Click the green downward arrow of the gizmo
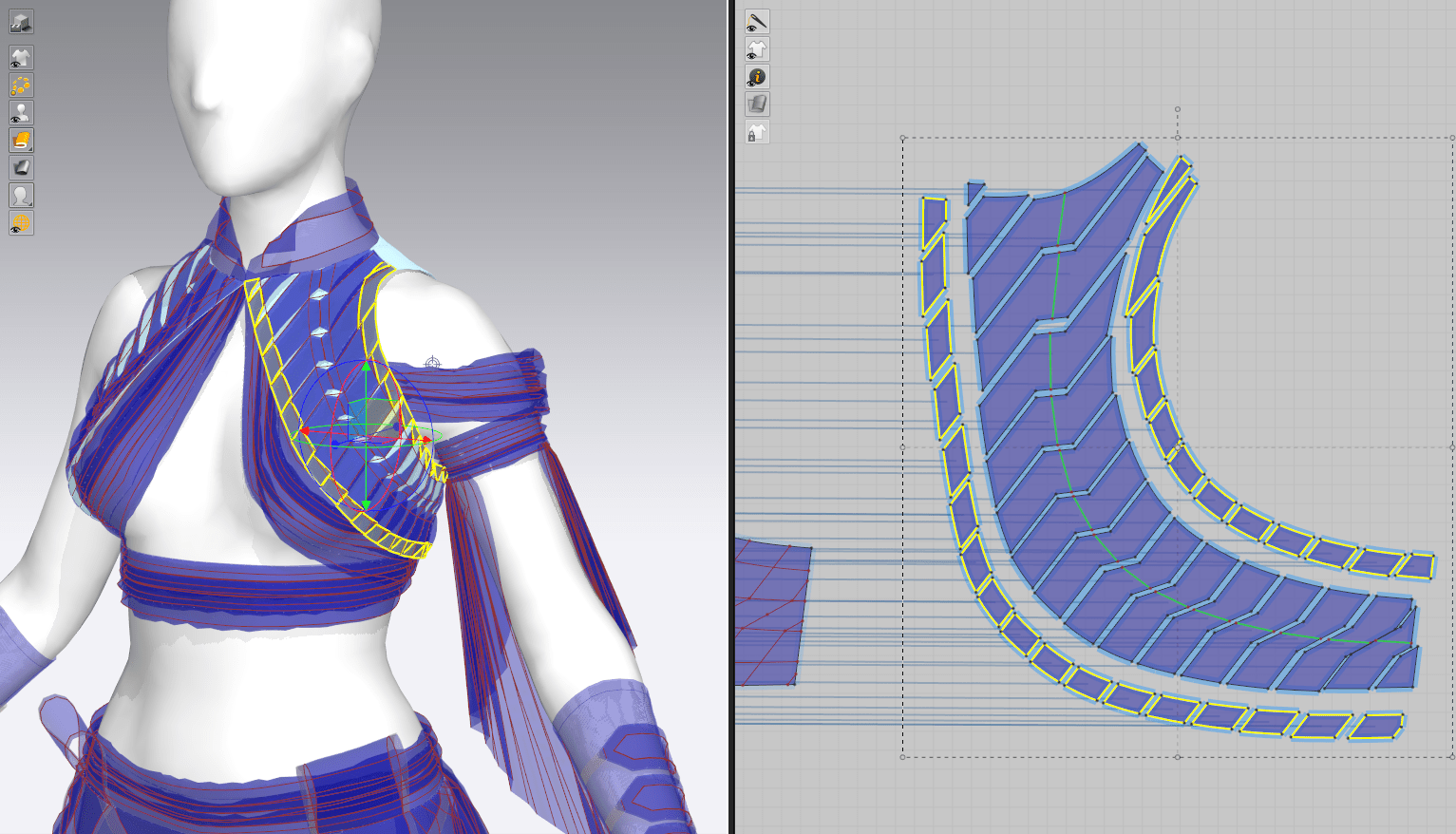 point(367,504)
